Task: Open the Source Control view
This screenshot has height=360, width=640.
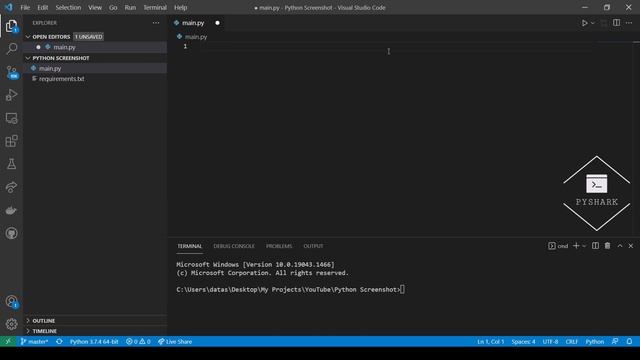Action: tap(11, 73)
